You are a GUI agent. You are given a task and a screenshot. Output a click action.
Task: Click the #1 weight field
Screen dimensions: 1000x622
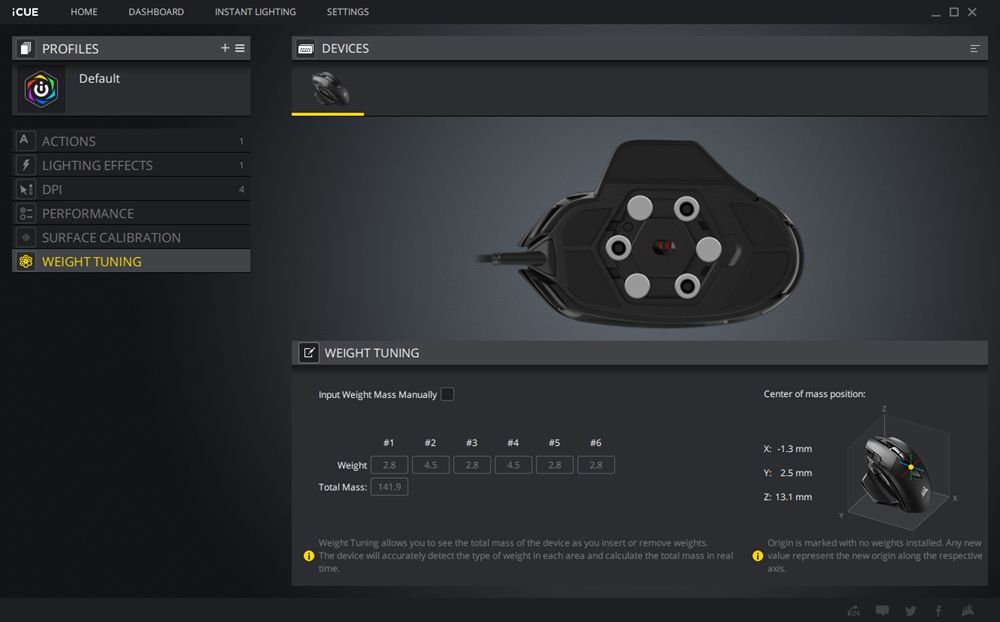[x=389, y=465]
